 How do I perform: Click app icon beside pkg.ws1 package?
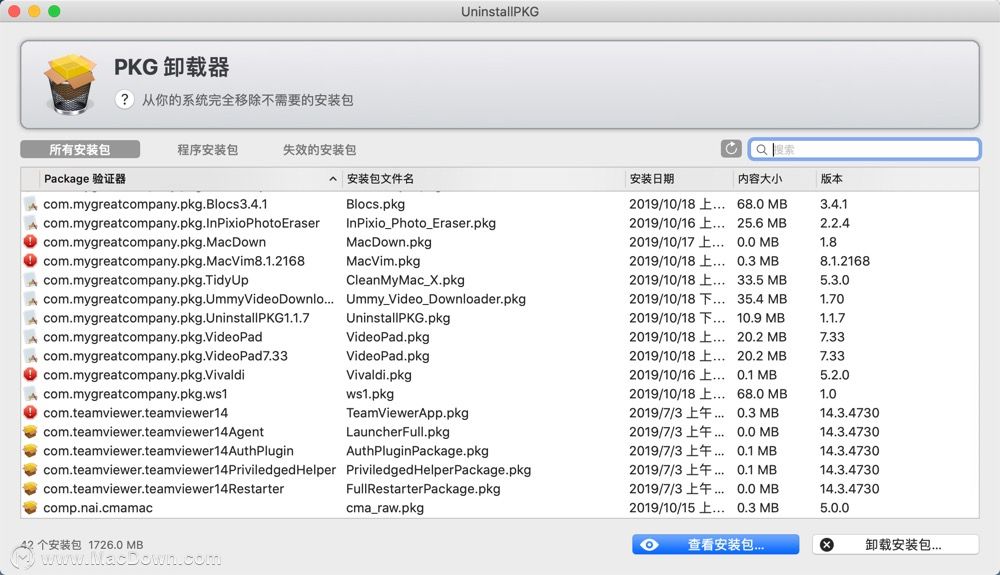30,394
